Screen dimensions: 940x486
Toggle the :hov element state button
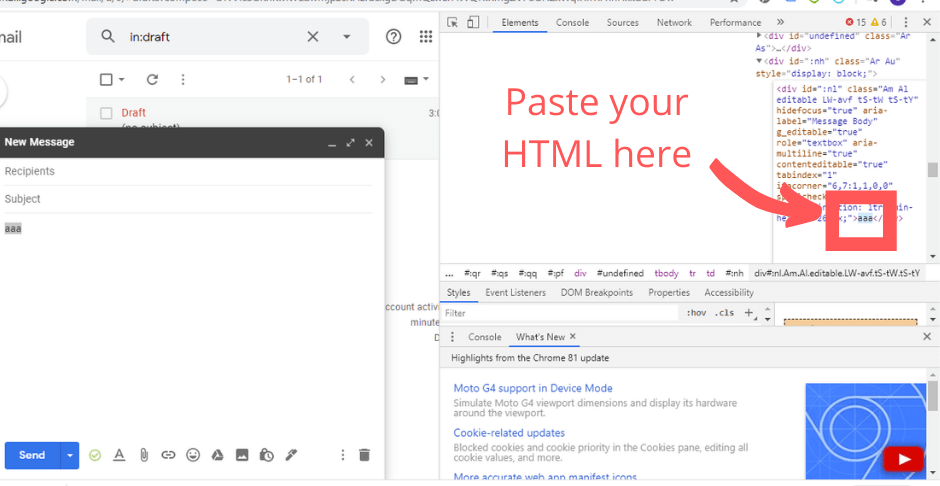(x=696, y=313)
